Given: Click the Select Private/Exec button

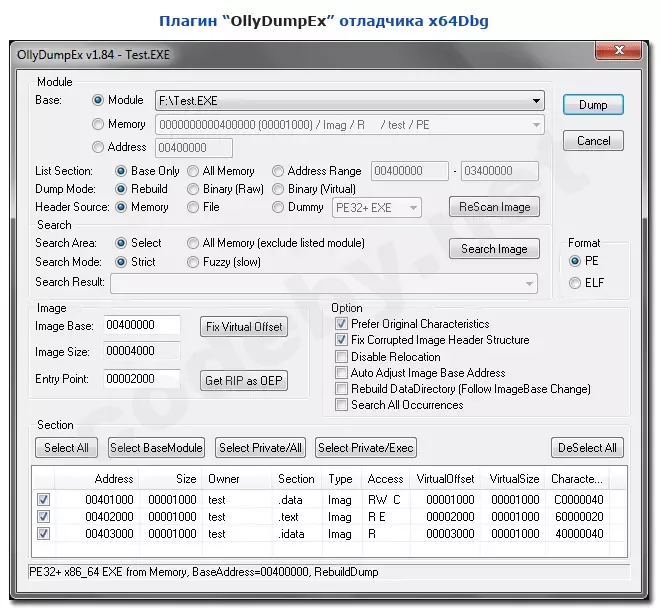Looking at the screenshot, I should click(x=366, y=448).
